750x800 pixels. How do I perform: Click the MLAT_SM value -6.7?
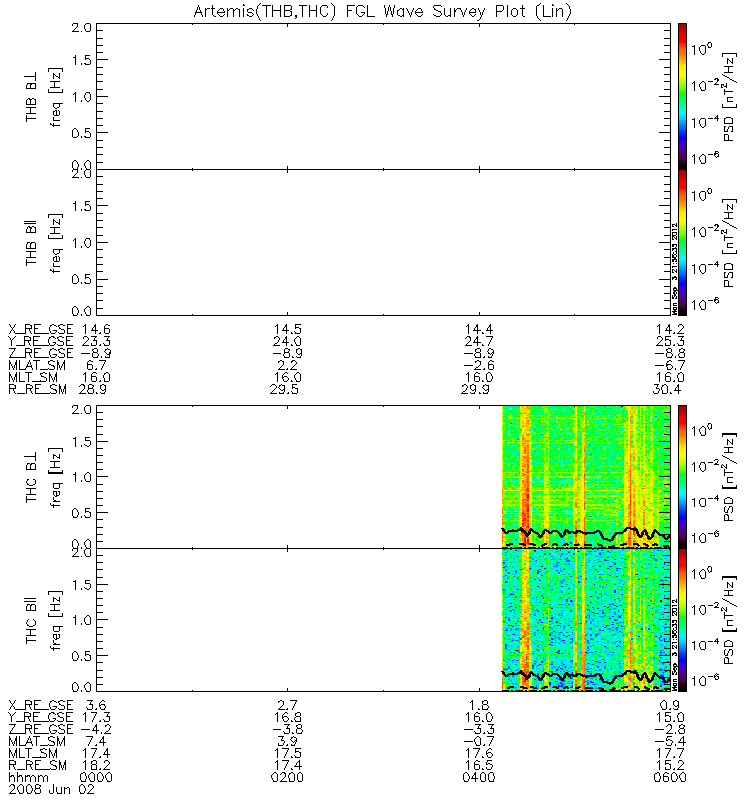[670, 365]
